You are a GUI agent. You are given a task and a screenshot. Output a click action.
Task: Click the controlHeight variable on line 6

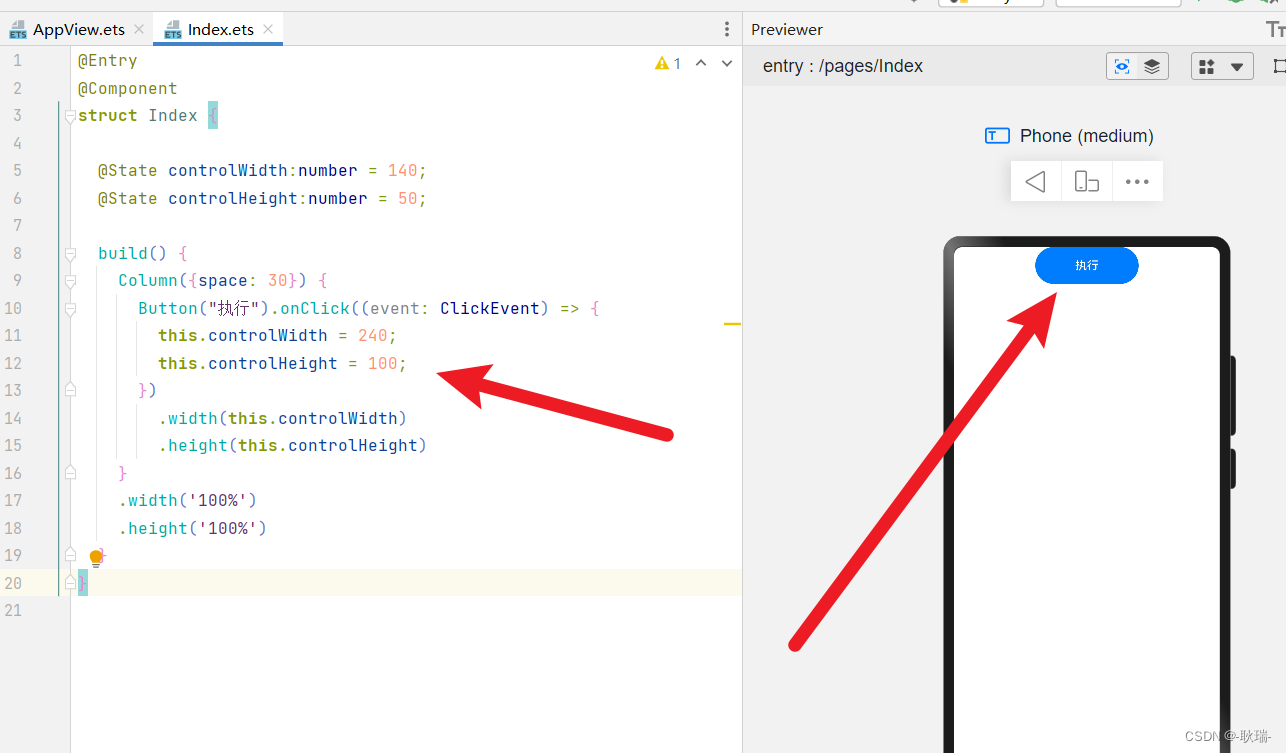(x=233, y=199)
